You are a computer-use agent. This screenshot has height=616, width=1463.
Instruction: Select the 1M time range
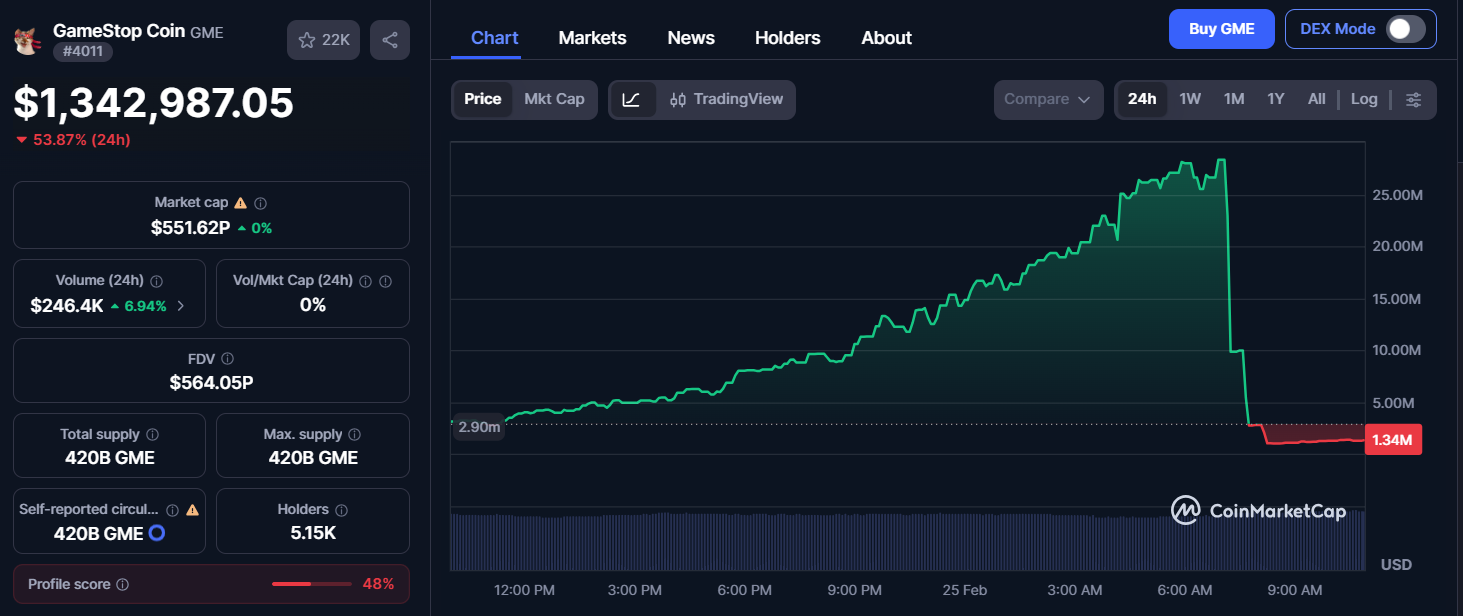click(x=1234, y=99)
